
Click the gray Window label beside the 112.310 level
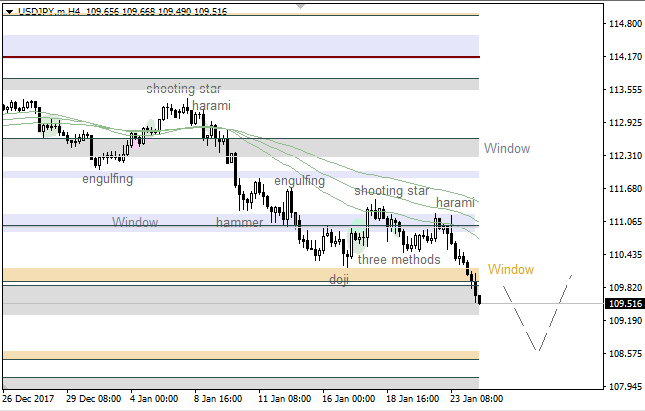(x=506, y=149)
